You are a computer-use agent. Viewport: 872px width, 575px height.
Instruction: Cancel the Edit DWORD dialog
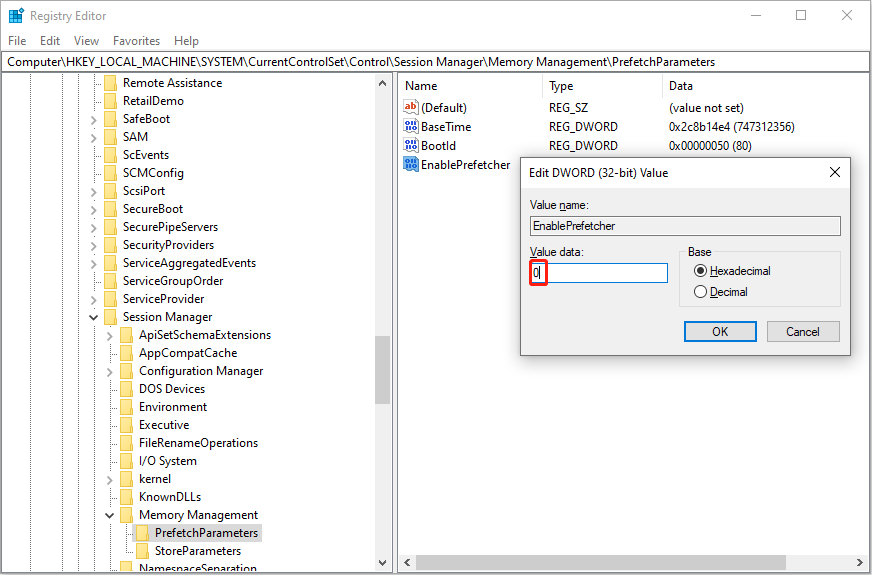[x=802, y=331]
